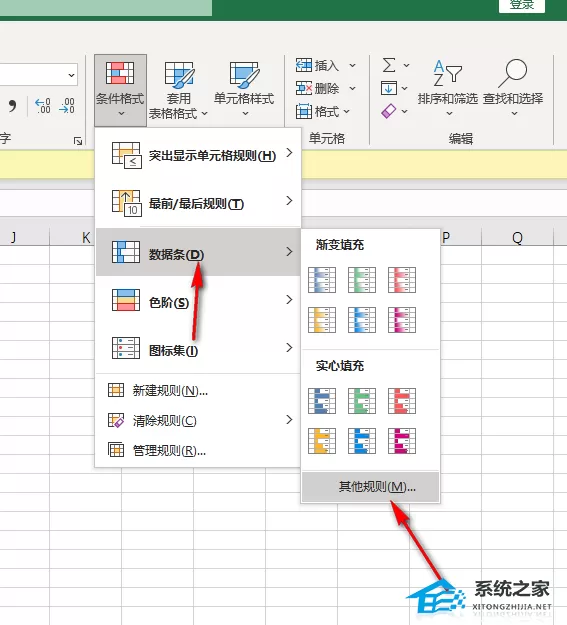Viewport: 567px width, 625px height.
Task: Click the increase decimal icon
Action: click(43, 106)
